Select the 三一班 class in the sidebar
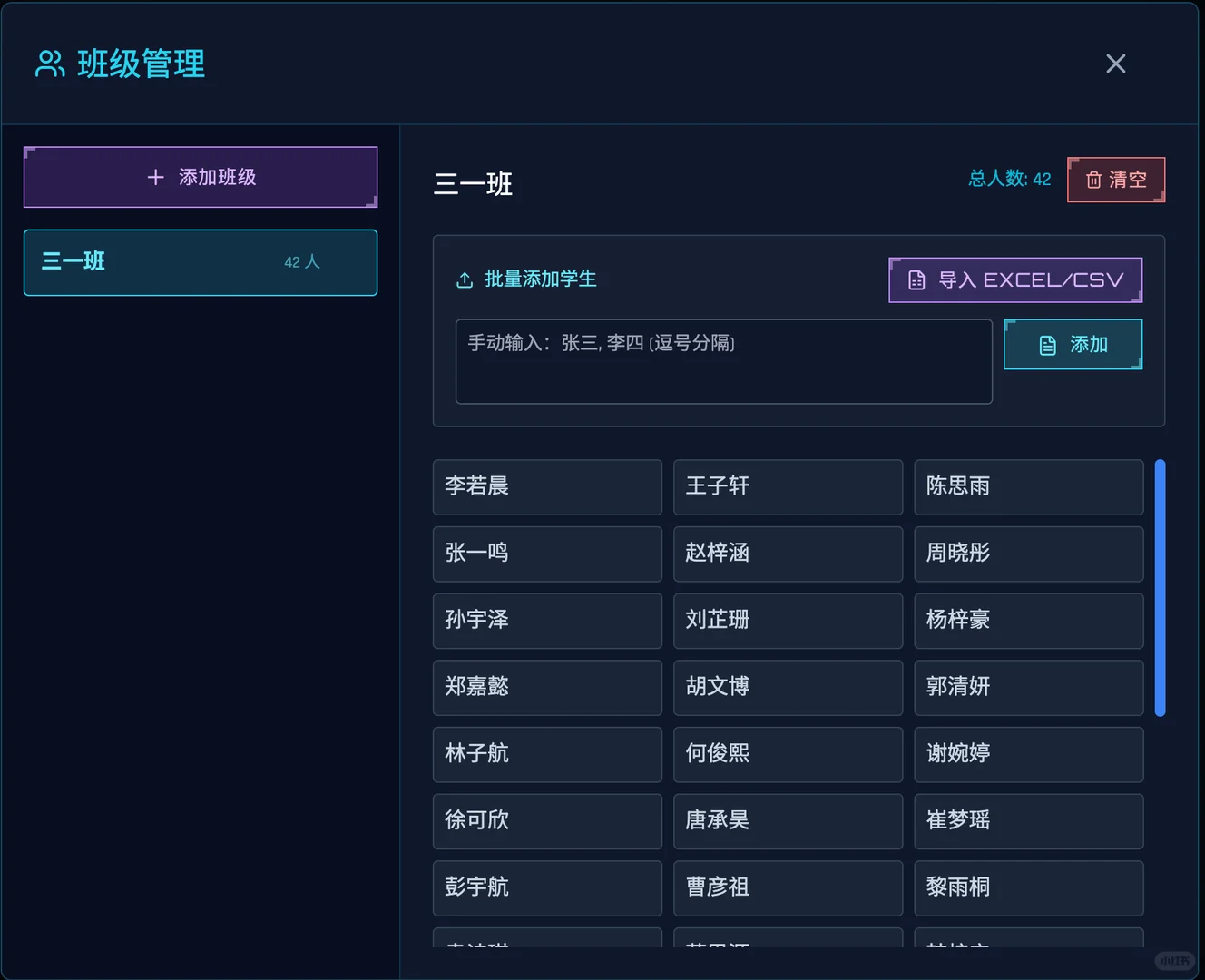Viewport: 1205px width, 980px height. point(200,262)
